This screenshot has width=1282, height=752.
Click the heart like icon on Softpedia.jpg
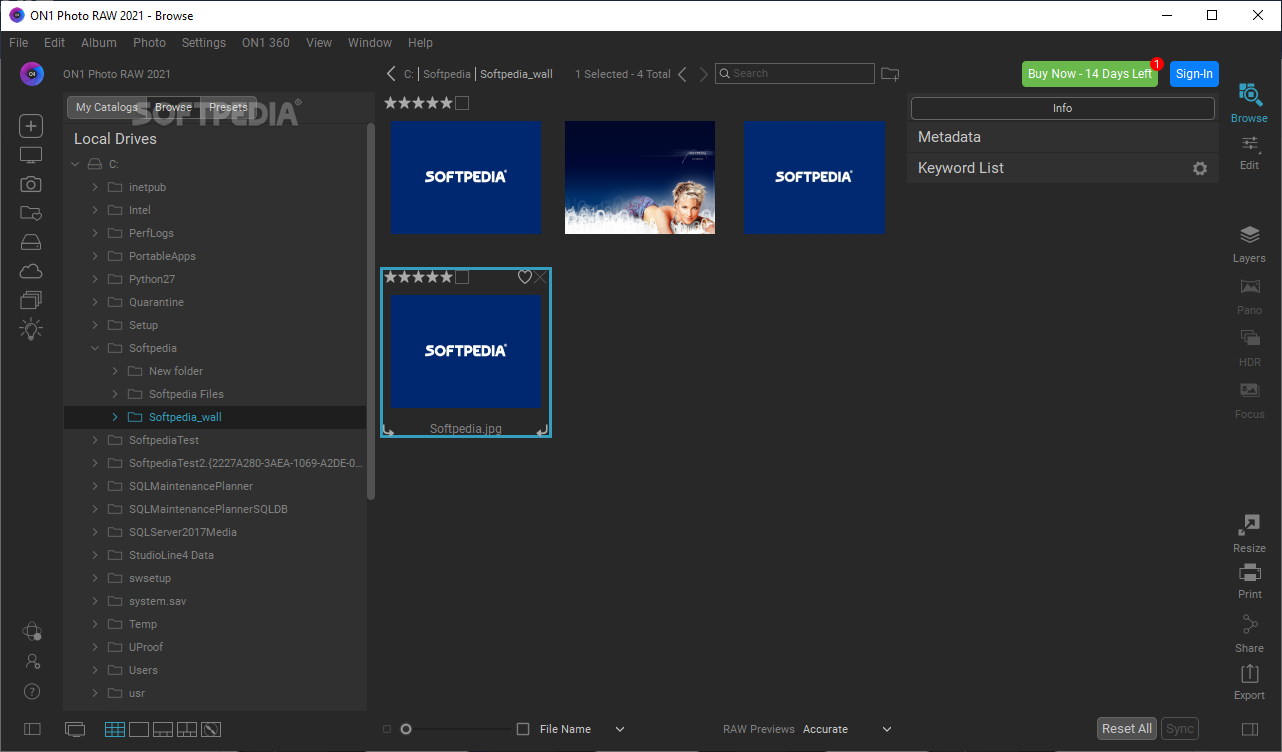tap(524, 277)
